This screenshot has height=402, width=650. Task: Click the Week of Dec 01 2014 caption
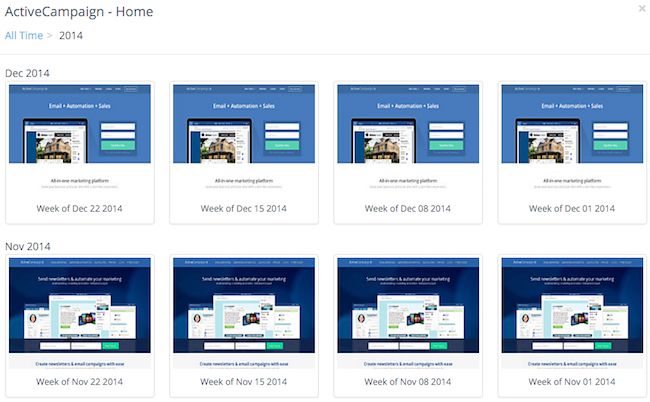click(x=572, y=208)
